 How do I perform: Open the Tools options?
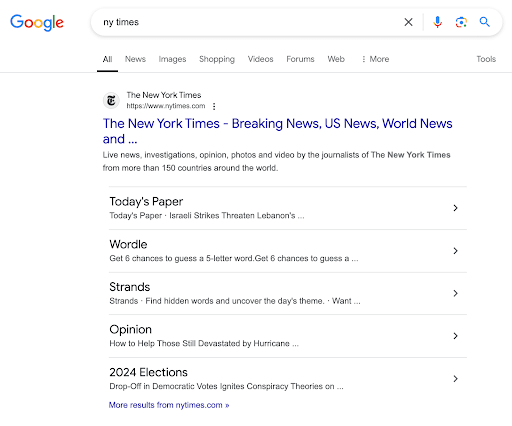click(x=486, y=59)
